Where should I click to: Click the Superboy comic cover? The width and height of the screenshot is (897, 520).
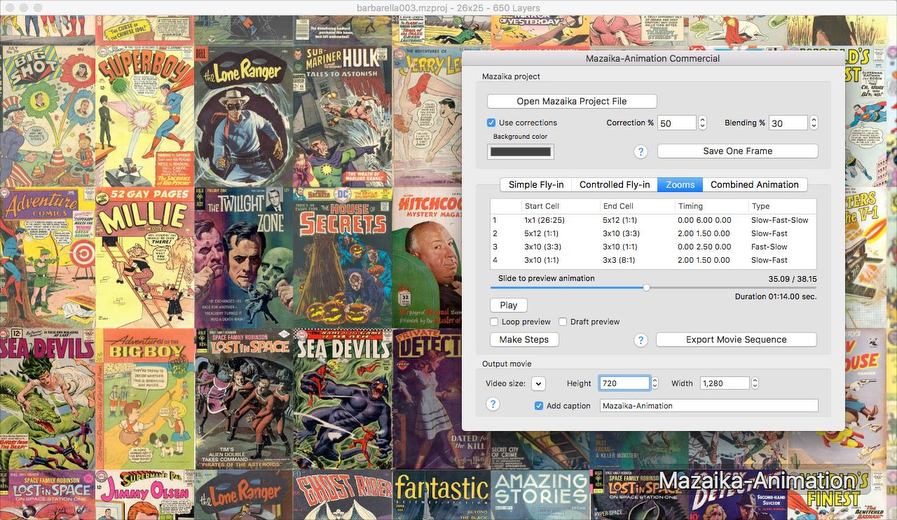(x=145, y=117)
